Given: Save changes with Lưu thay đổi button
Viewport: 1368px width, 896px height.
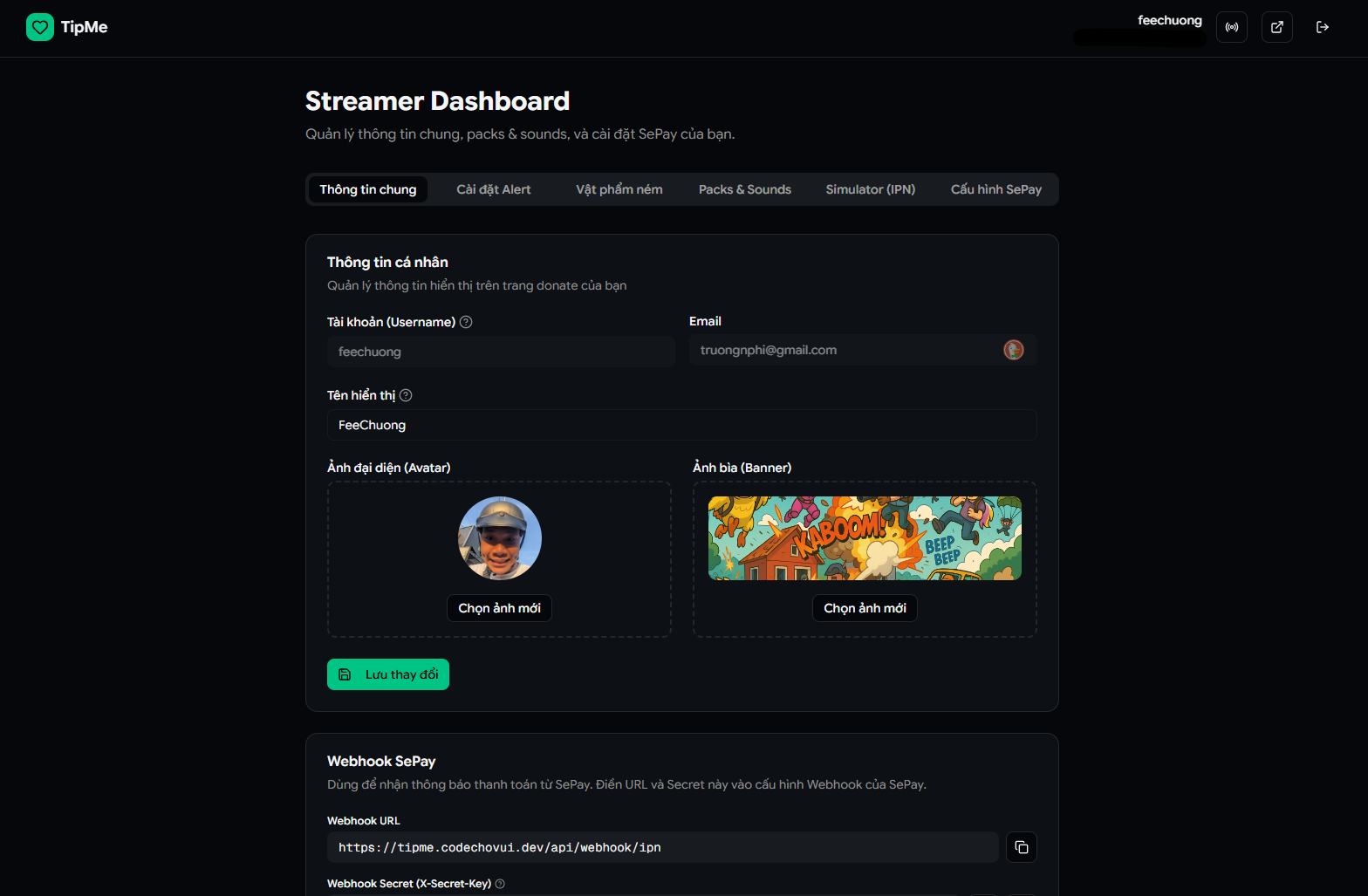Looking at the screenshot, I should (388, 674).
